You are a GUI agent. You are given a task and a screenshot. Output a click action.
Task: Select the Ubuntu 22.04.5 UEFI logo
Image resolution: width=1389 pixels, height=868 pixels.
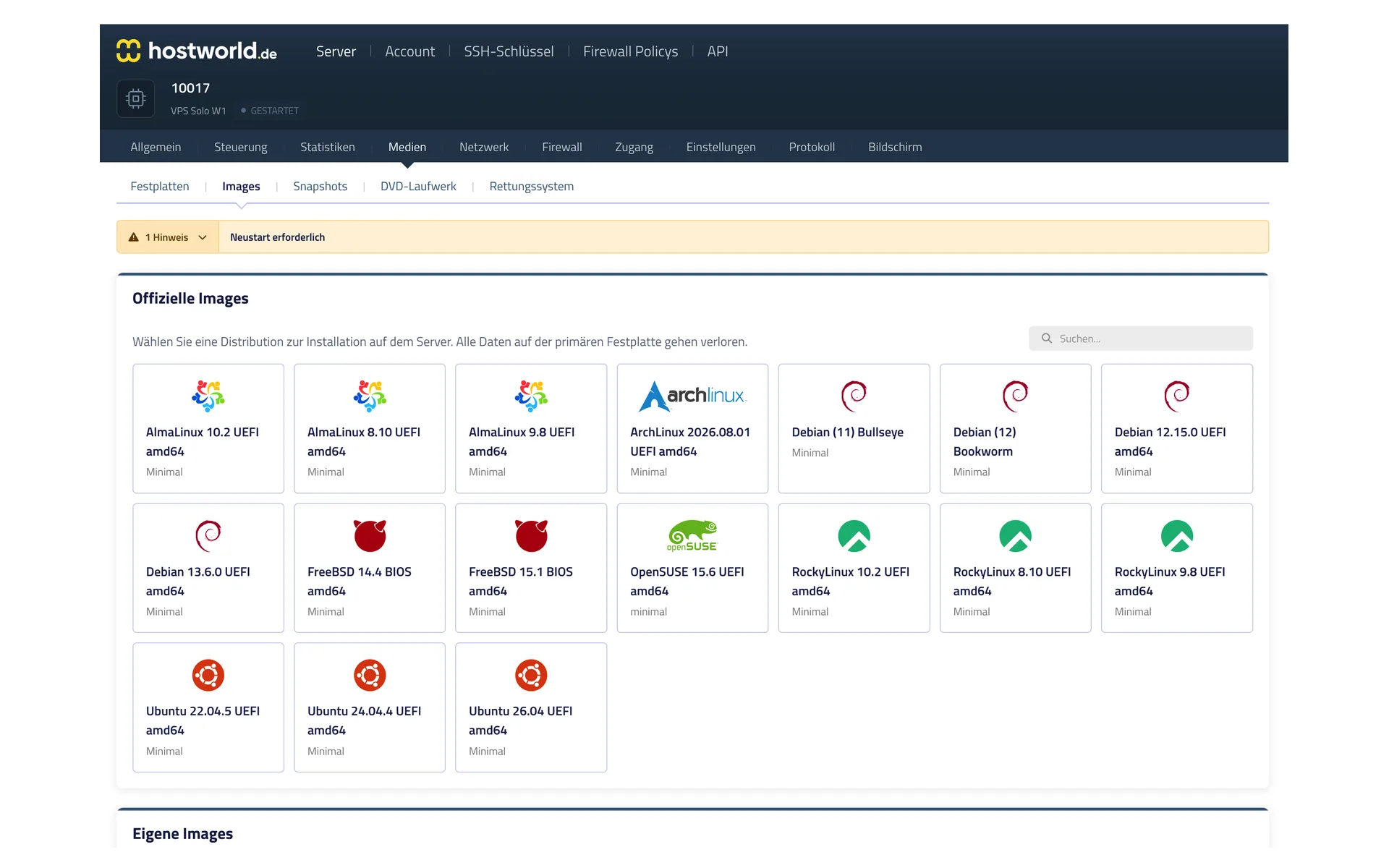208,675
